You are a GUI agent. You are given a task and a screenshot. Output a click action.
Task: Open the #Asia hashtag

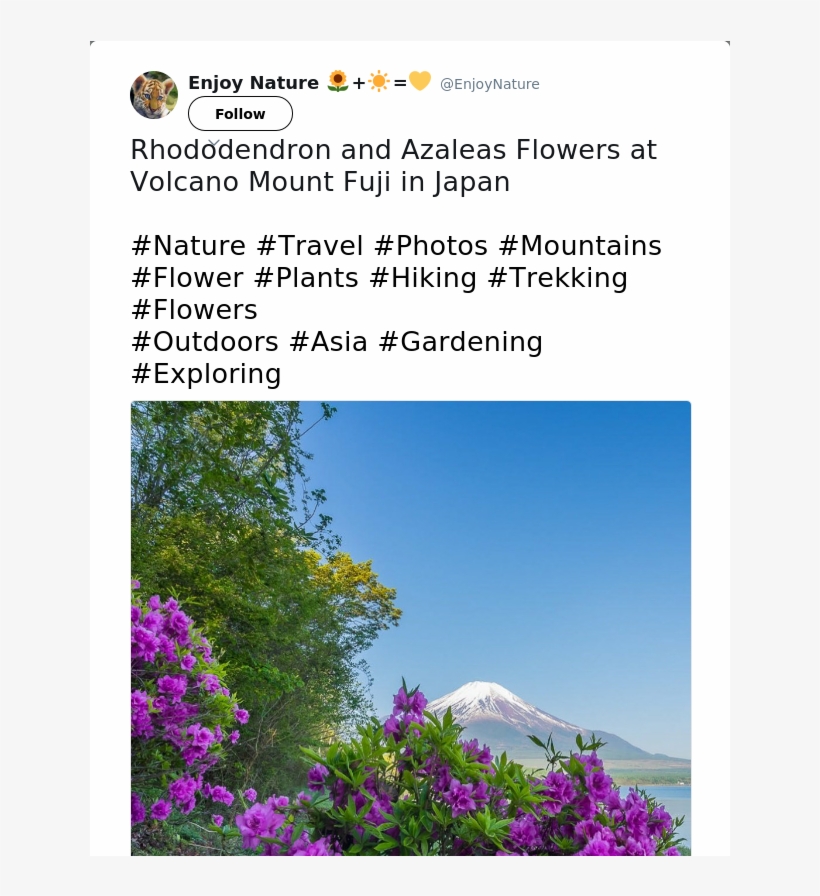[329, 341]
